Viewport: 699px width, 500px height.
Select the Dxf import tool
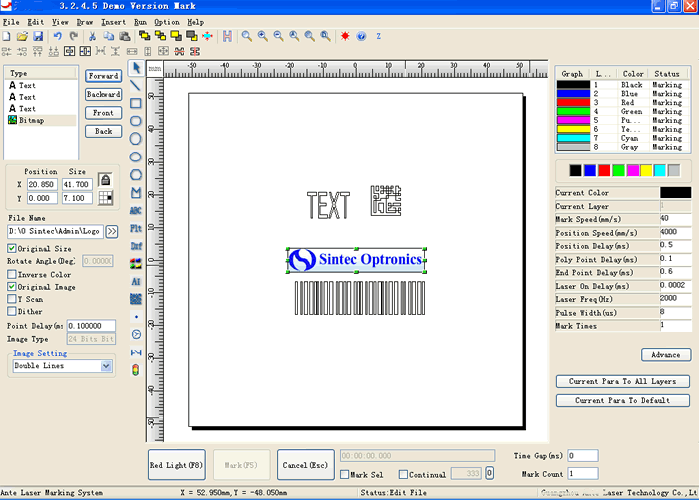tap(136, 246)
